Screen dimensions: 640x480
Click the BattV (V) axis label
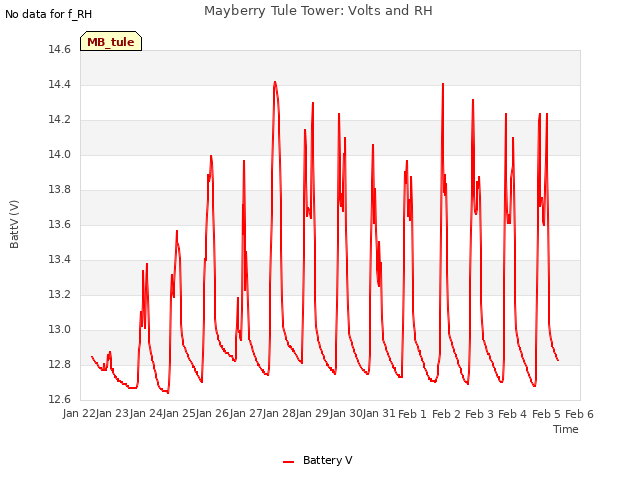14,224
